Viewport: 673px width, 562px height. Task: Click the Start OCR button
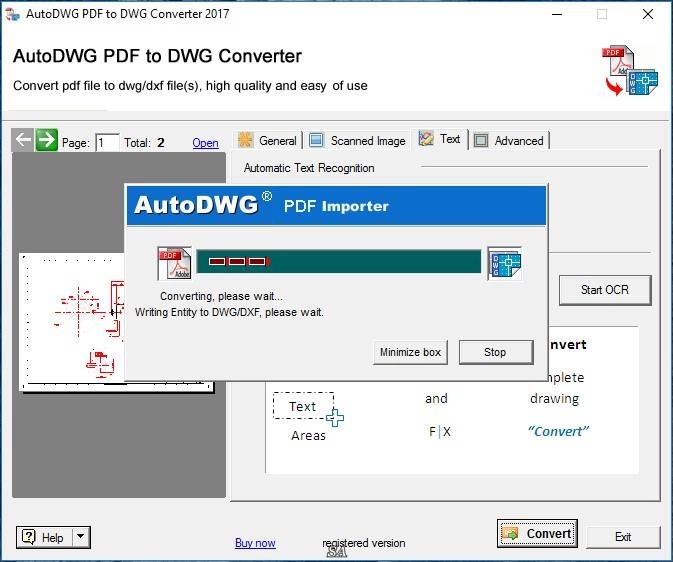click(605, 290)
